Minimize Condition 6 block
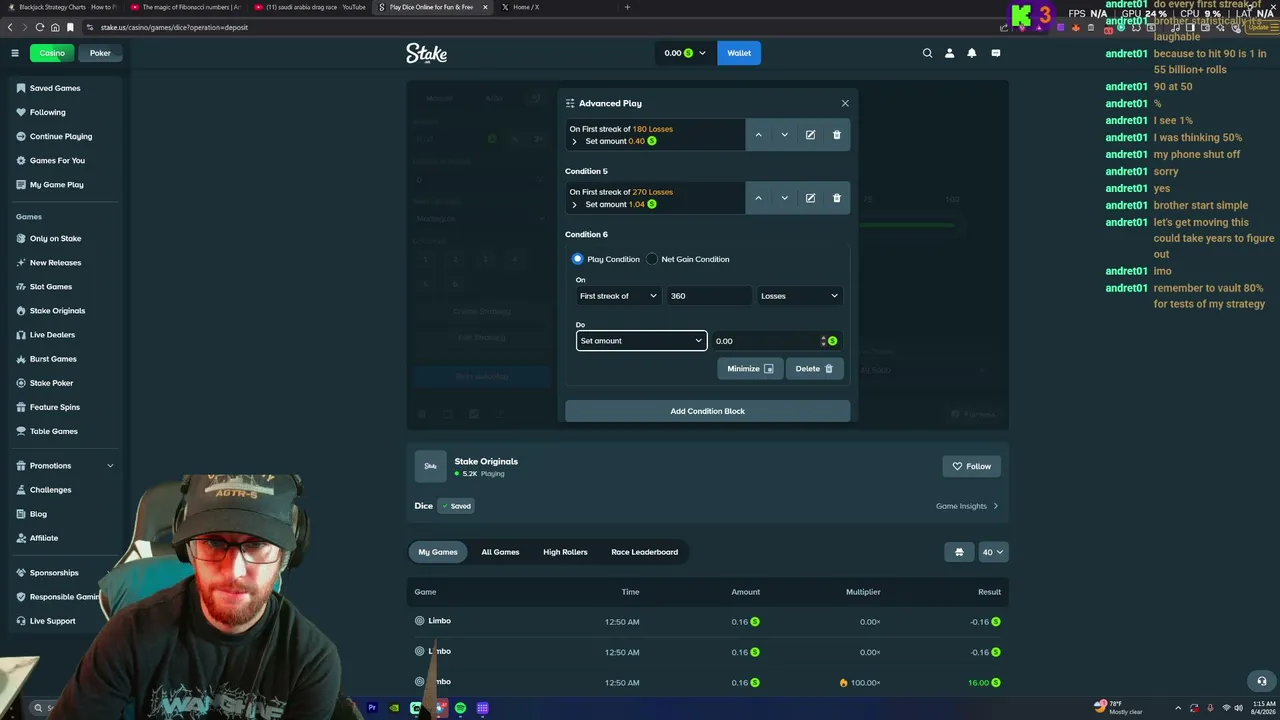Screen dimensions: 1280x720 tap(750, 369)
